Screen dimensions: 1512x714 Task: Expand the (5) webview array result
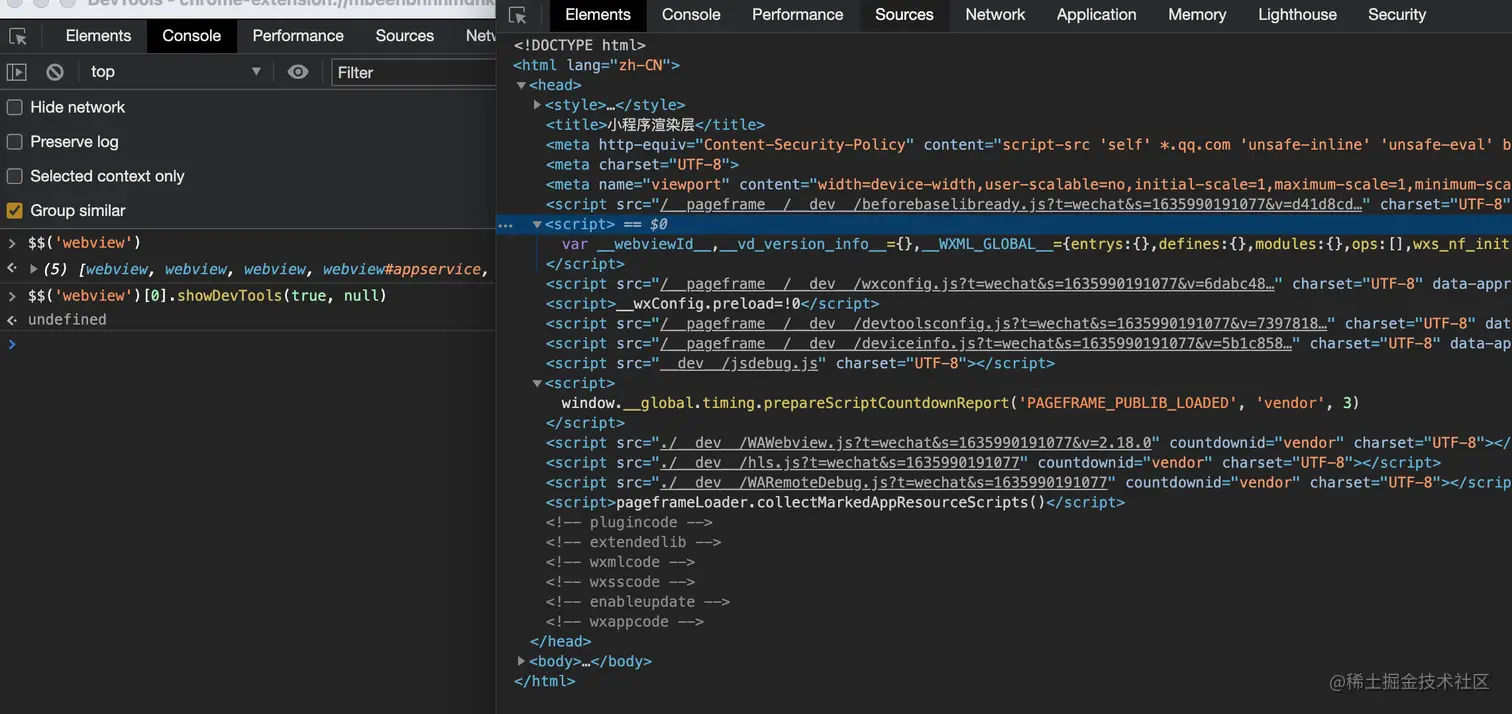pos(34,269)
